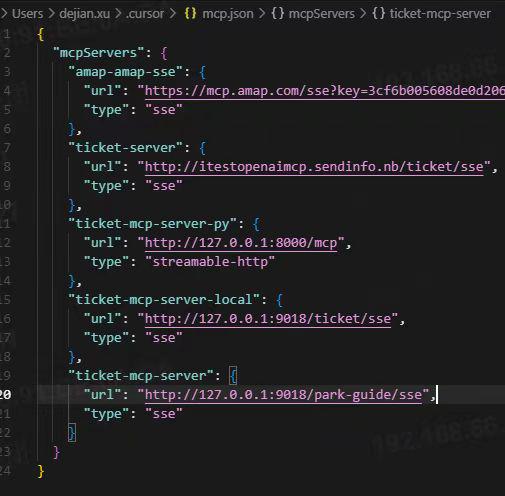Select the .cursor breadcrumb folder
Image resolution: width=505 pixels, height=496 pixels.
click(145, 14)
